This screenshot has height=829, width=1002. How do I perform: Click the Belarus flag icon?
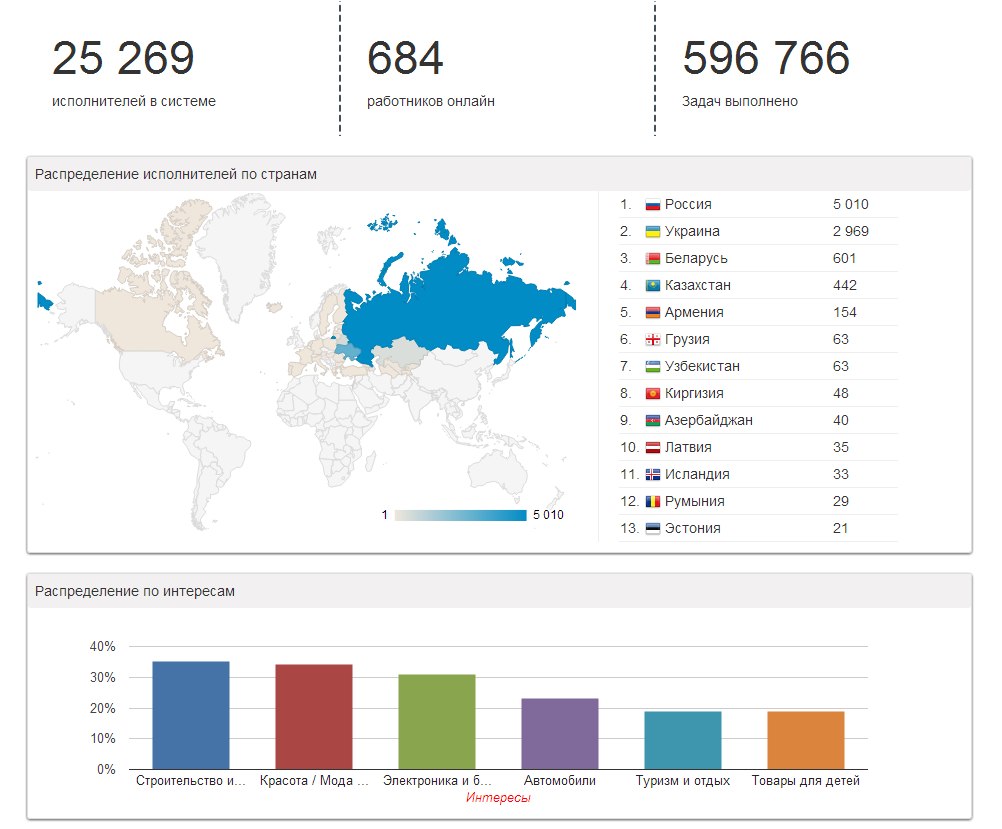[x=652, y=259]
